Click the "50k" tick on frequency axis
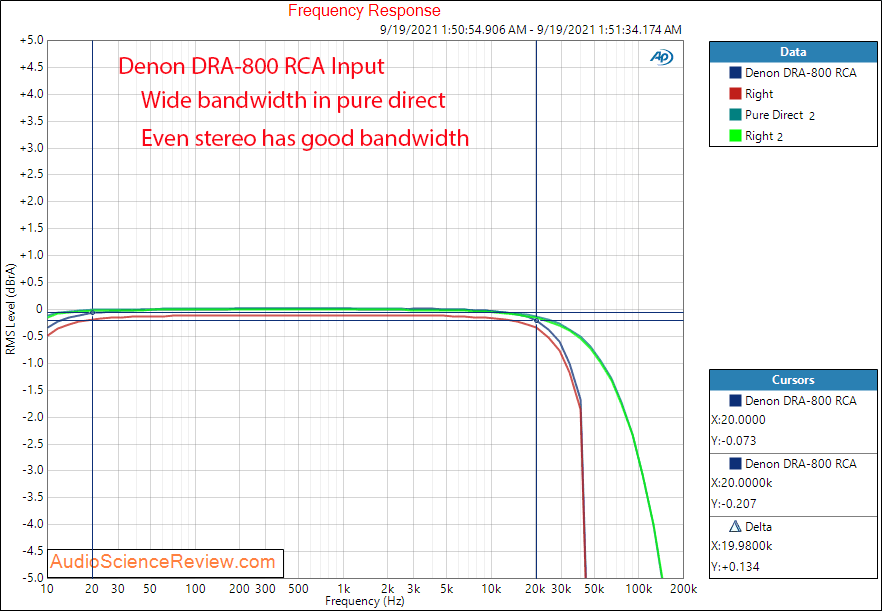Viewport: 882px width, 611px height. pos(594,589)
